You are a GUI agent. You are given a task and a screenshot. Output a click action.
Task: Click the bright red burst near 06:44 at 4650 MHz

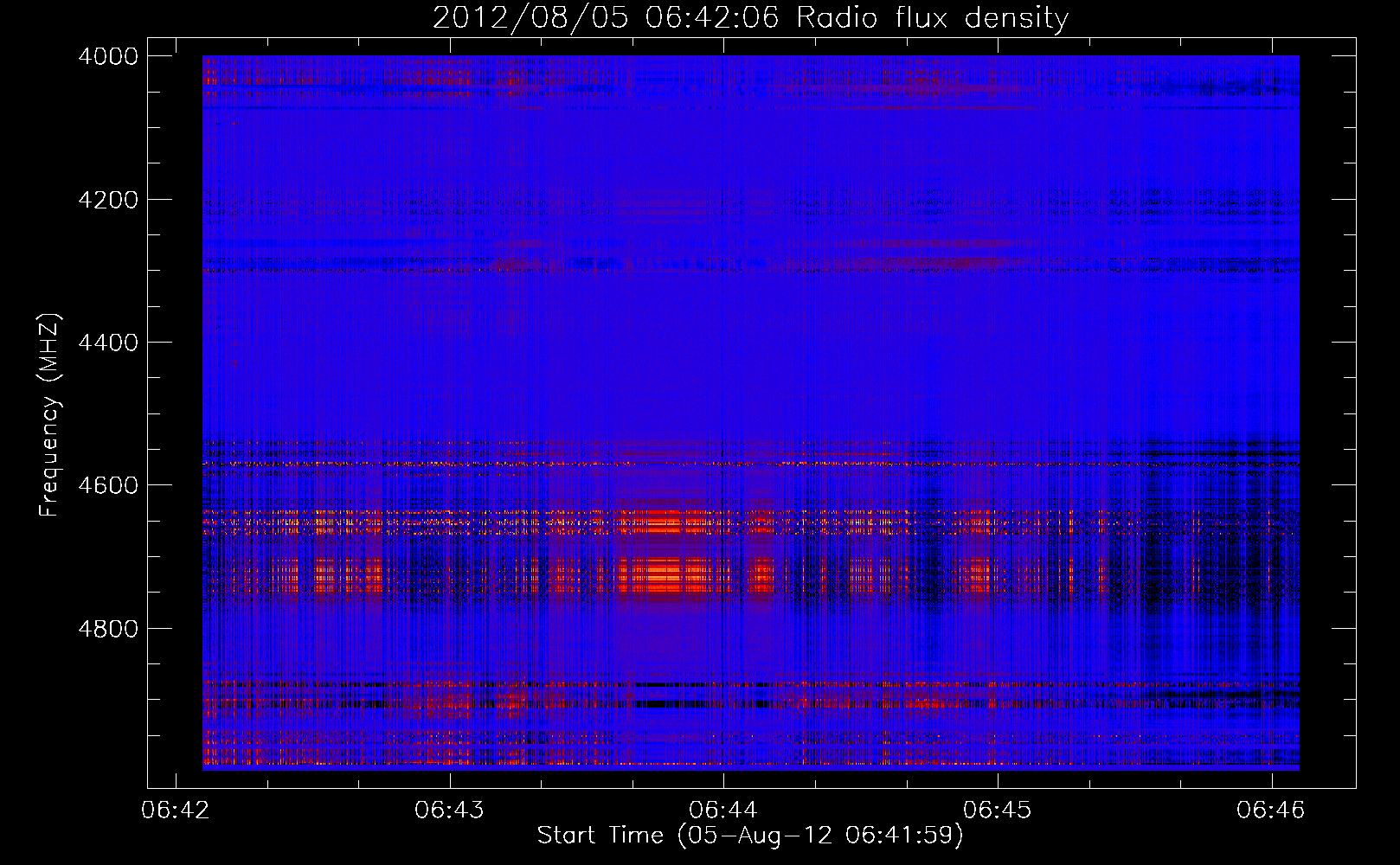pos(665,521)
